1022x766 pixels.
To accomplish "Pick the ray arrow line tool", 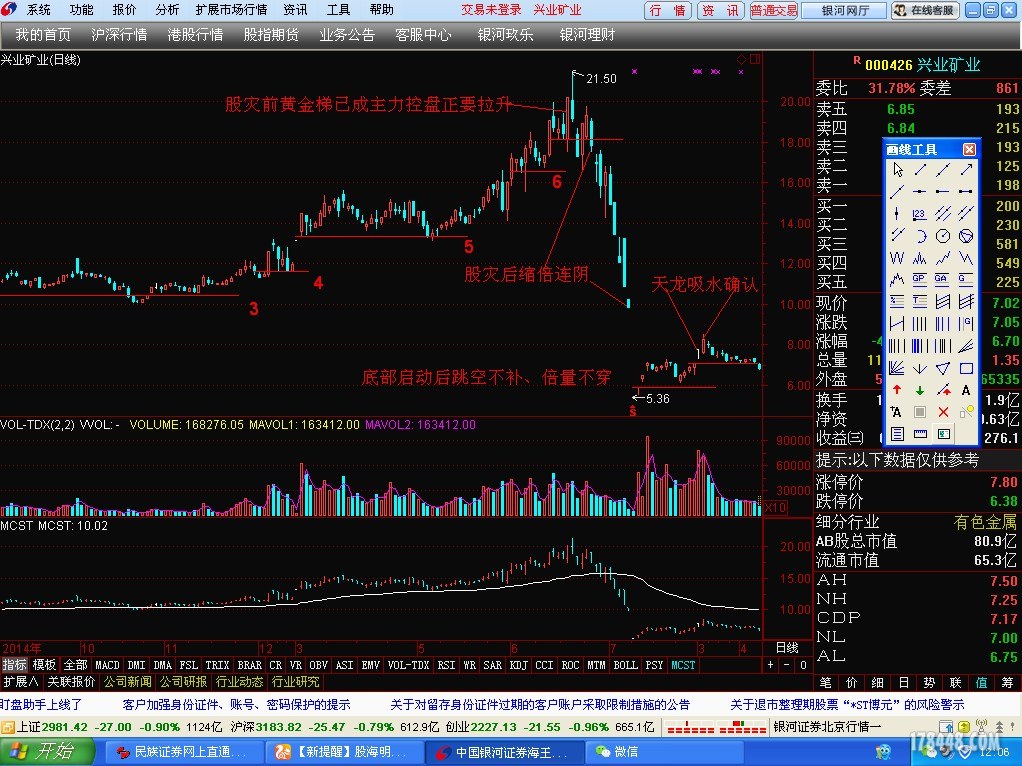I will coord(966,170).
